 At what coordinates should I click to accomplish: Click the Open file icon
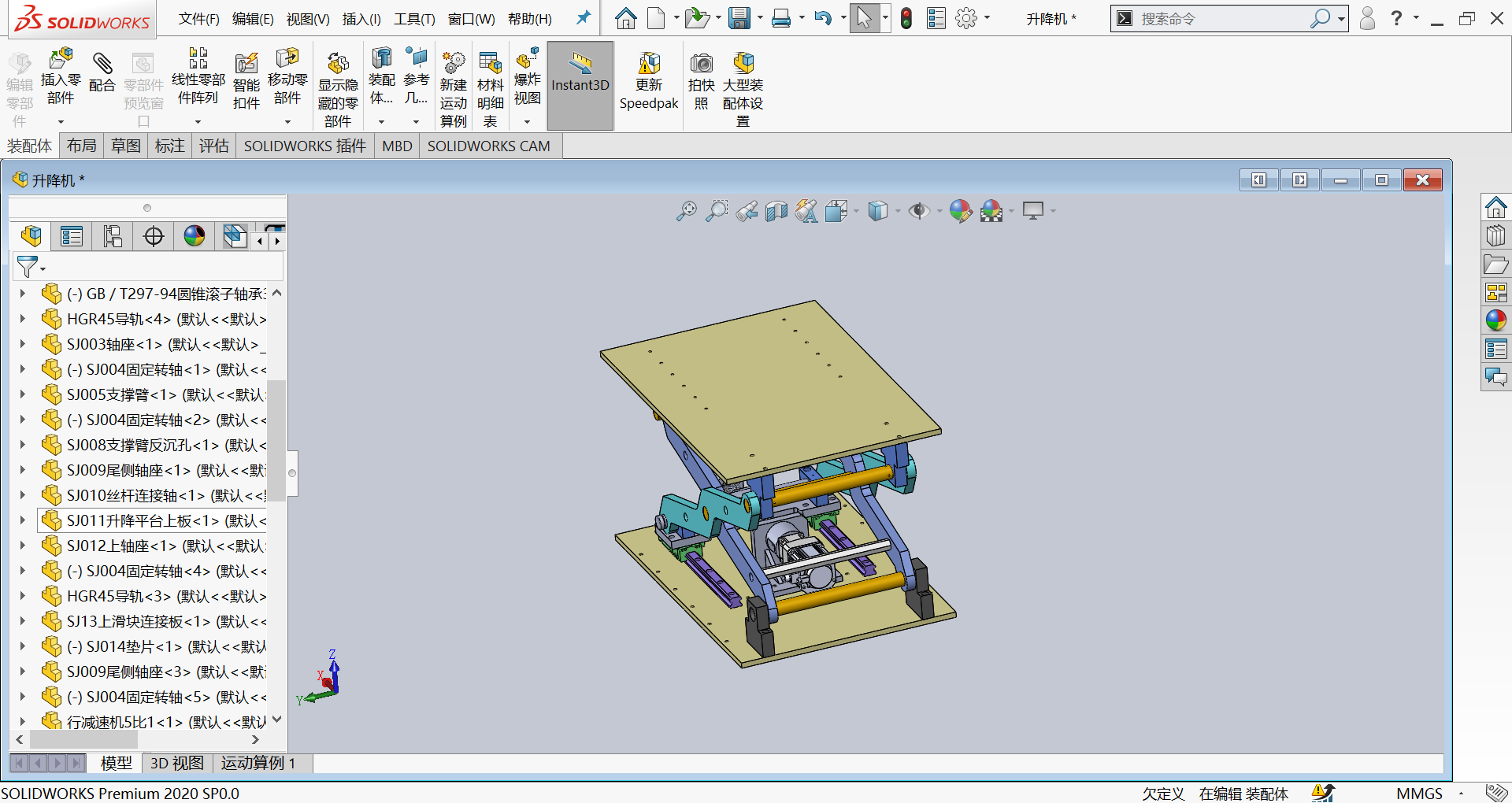coord(697,18)
